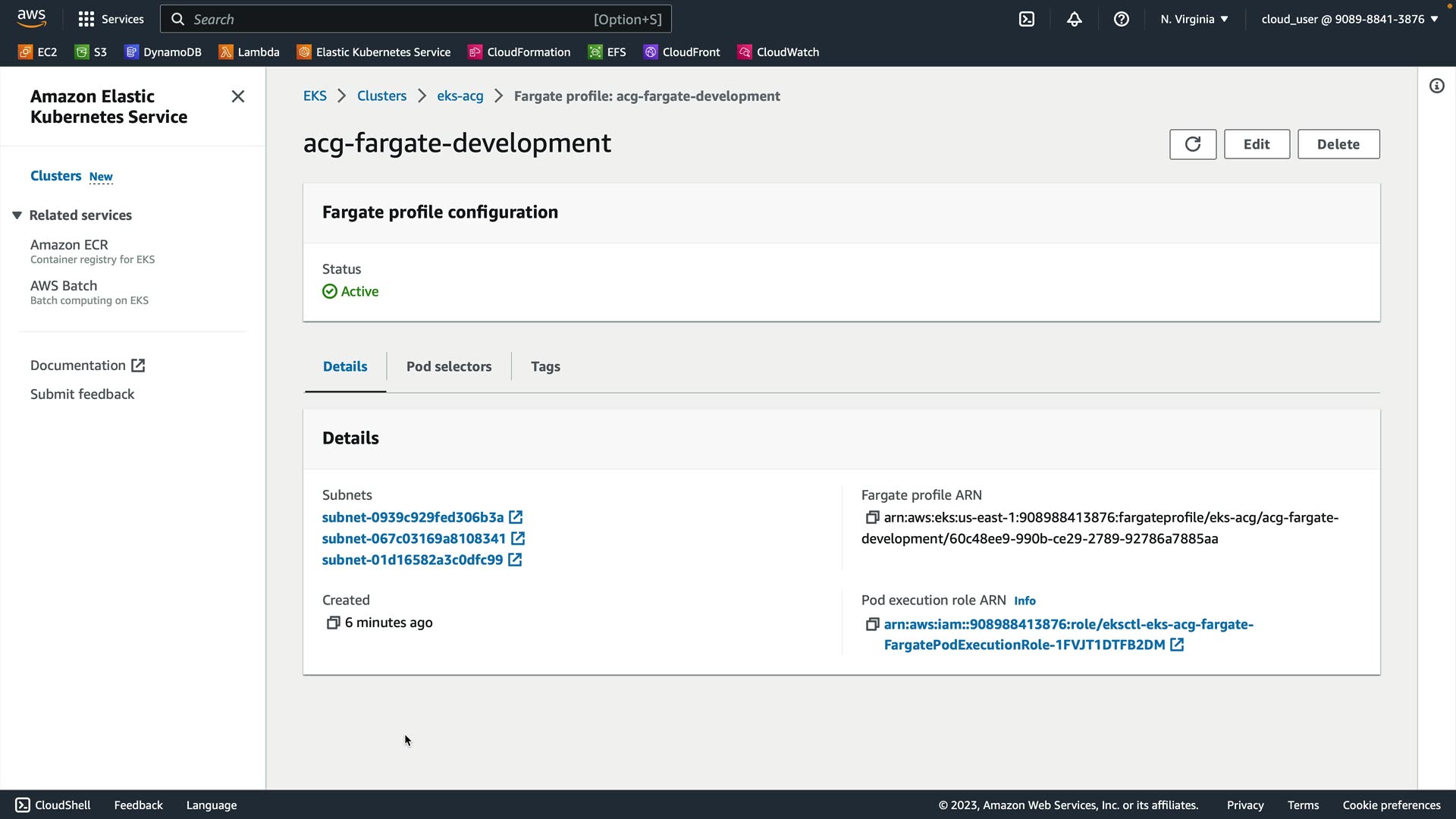Copy the Fargate profile ARN

click(x=872, y=517)
